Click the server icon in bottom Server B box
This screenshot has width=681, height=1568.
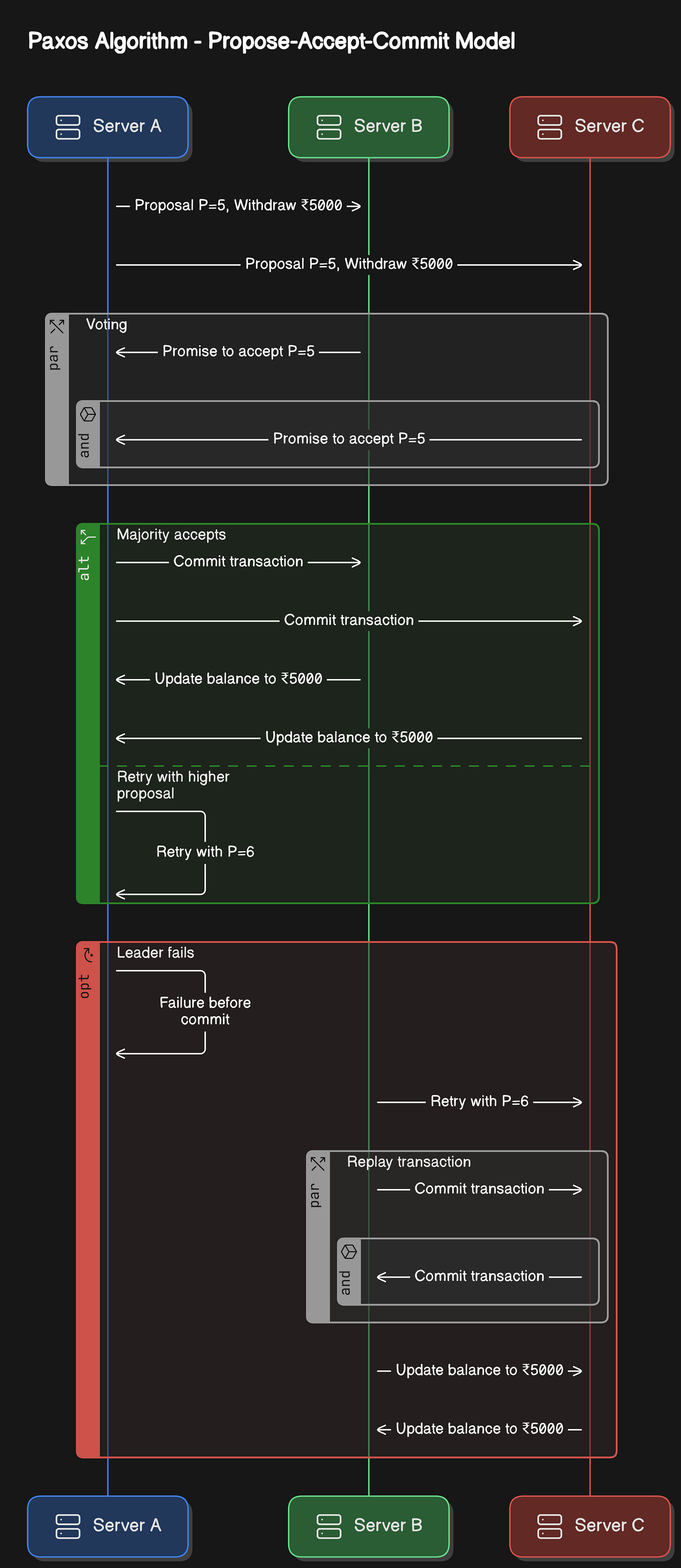tap(329, 1526)
